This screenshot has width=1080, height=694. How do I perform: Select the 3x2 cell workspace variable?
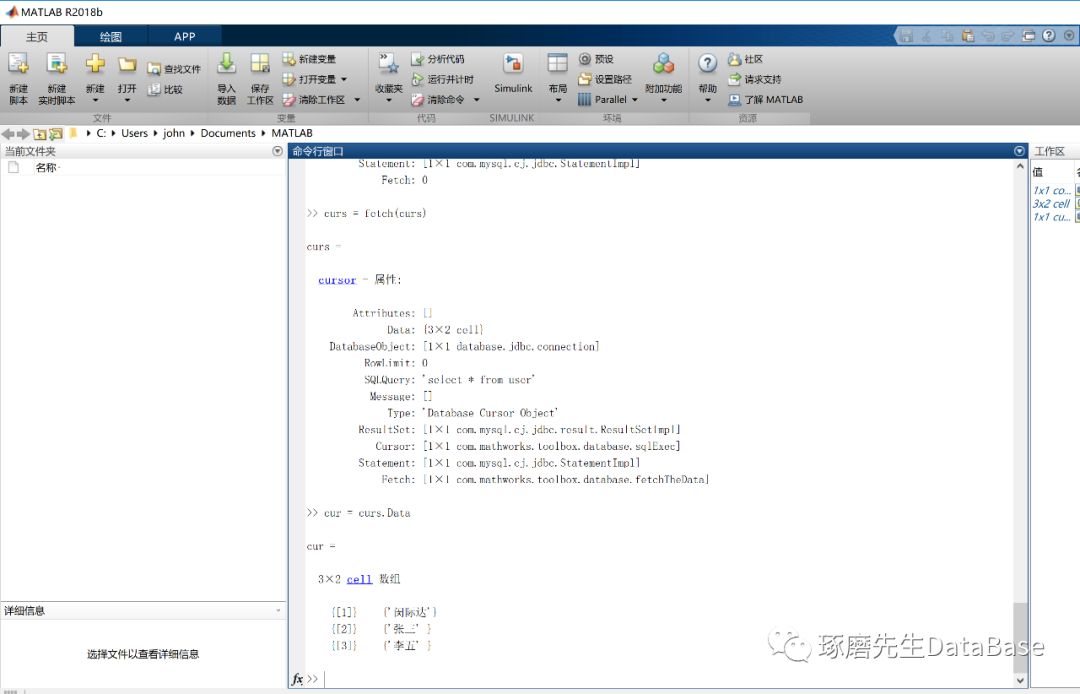point(1051,204)
